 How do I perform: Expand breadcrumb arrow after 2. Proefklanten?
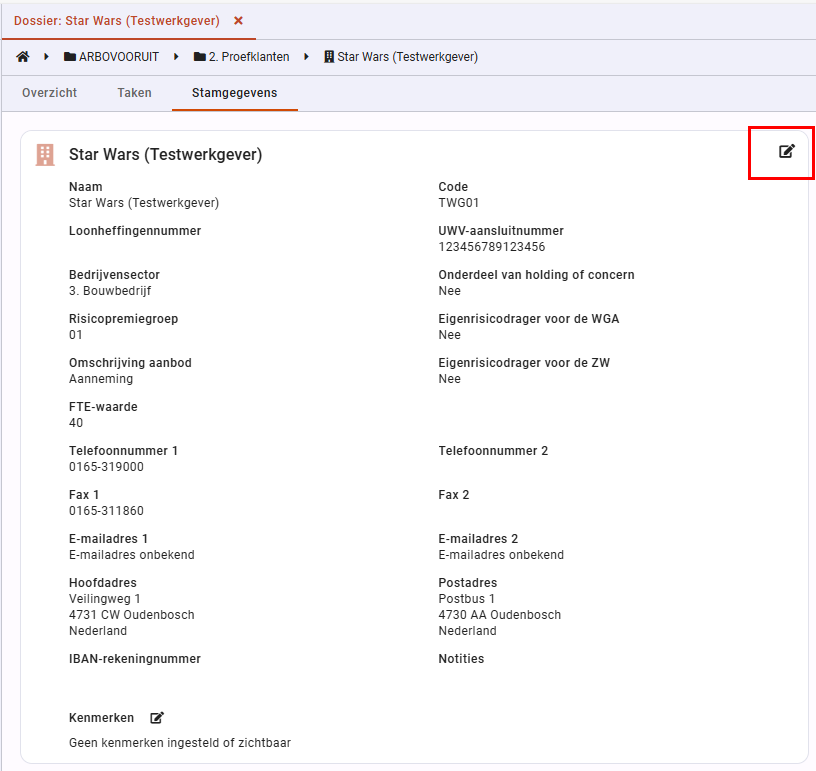pyautogui.click(x=306, y=57)
